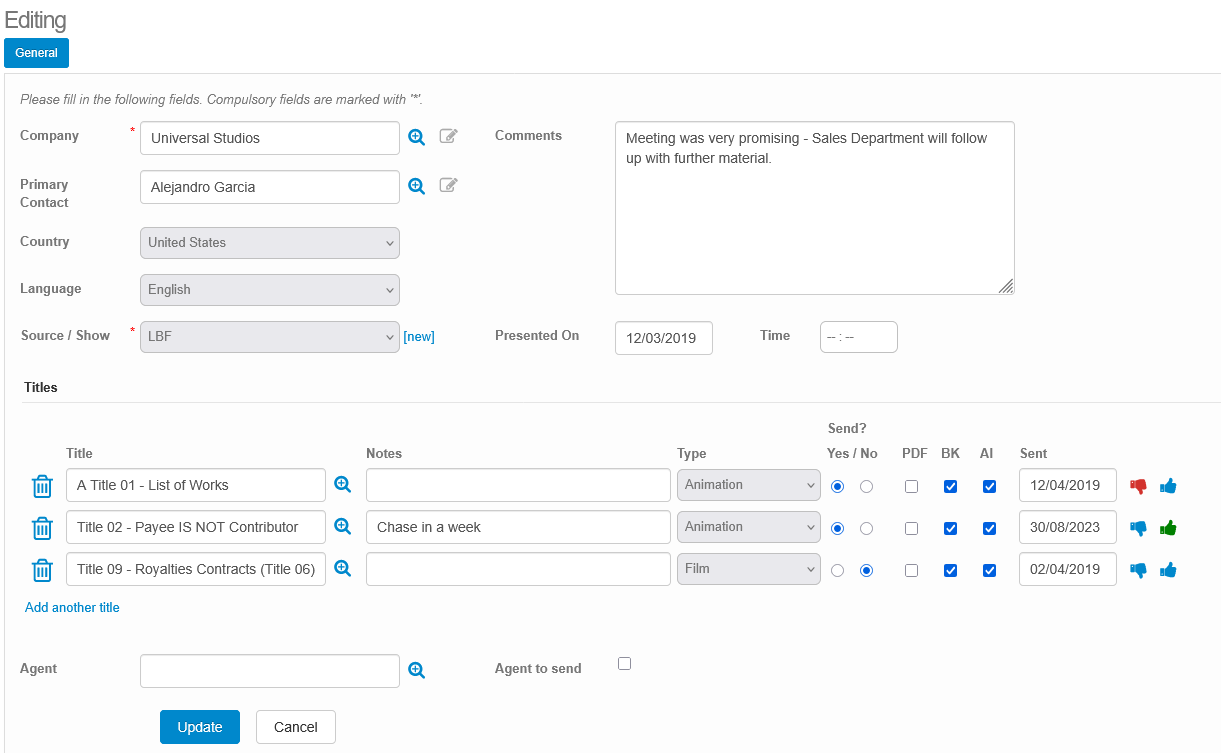Switch to the General tab
Image resolution: width=1221 pixels, height=753 pixels.
click(x=36, y=53)
